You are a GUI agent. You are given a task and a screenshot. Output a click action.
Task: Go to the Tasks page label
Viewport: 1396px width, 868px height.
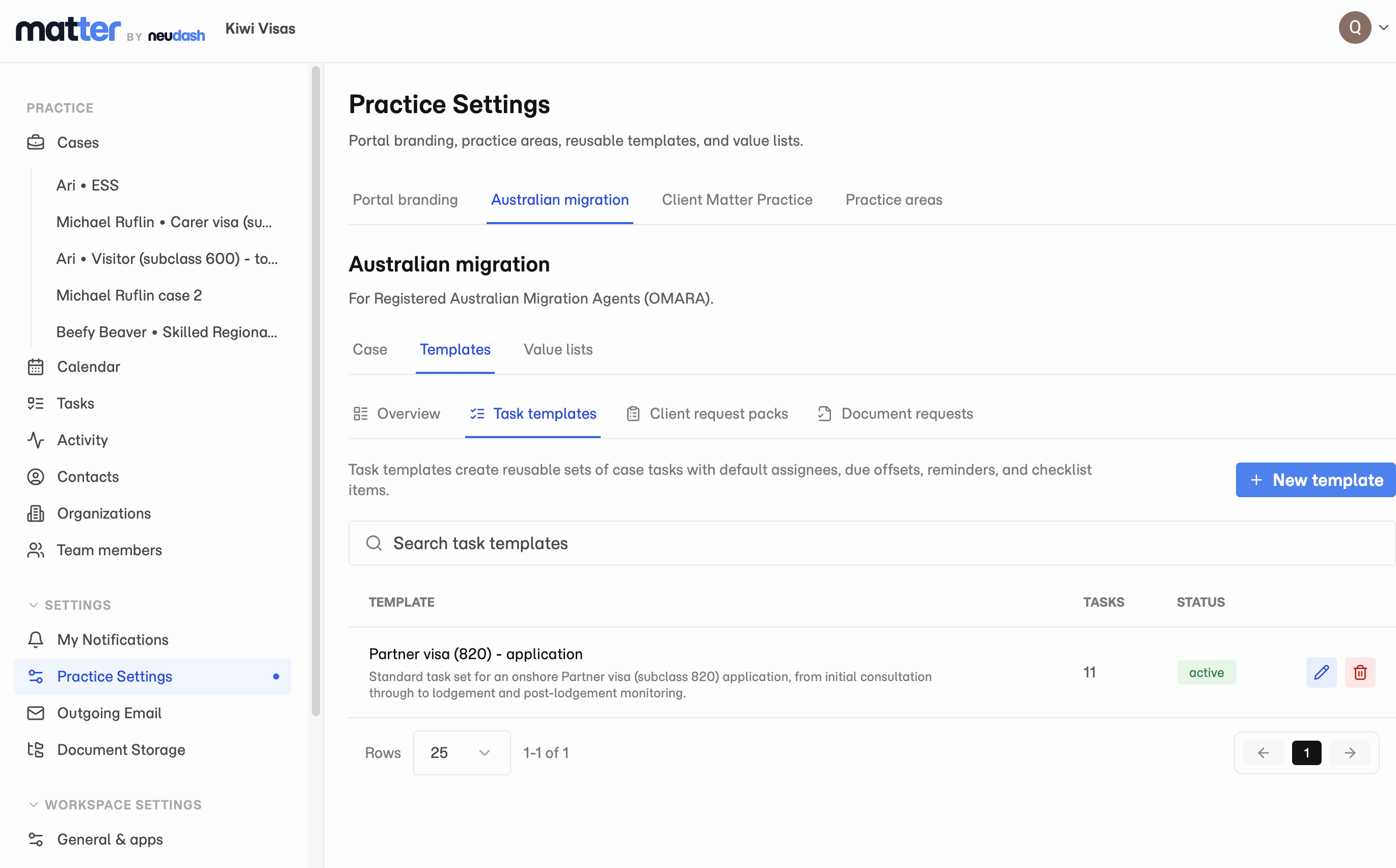click(x=75, y=403)
